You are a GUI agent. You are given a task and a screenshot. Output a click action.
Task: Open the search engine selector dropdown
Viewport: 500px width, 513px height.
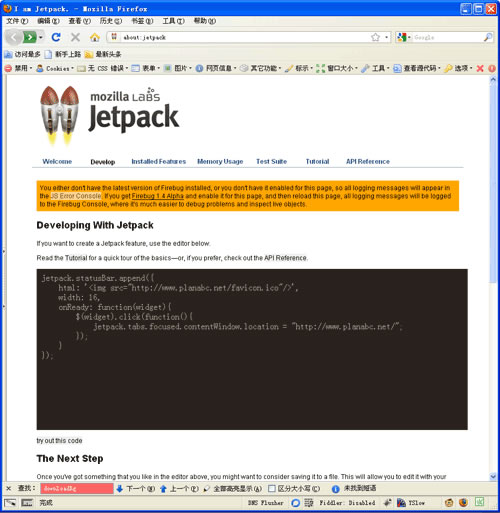click(404, 37)
